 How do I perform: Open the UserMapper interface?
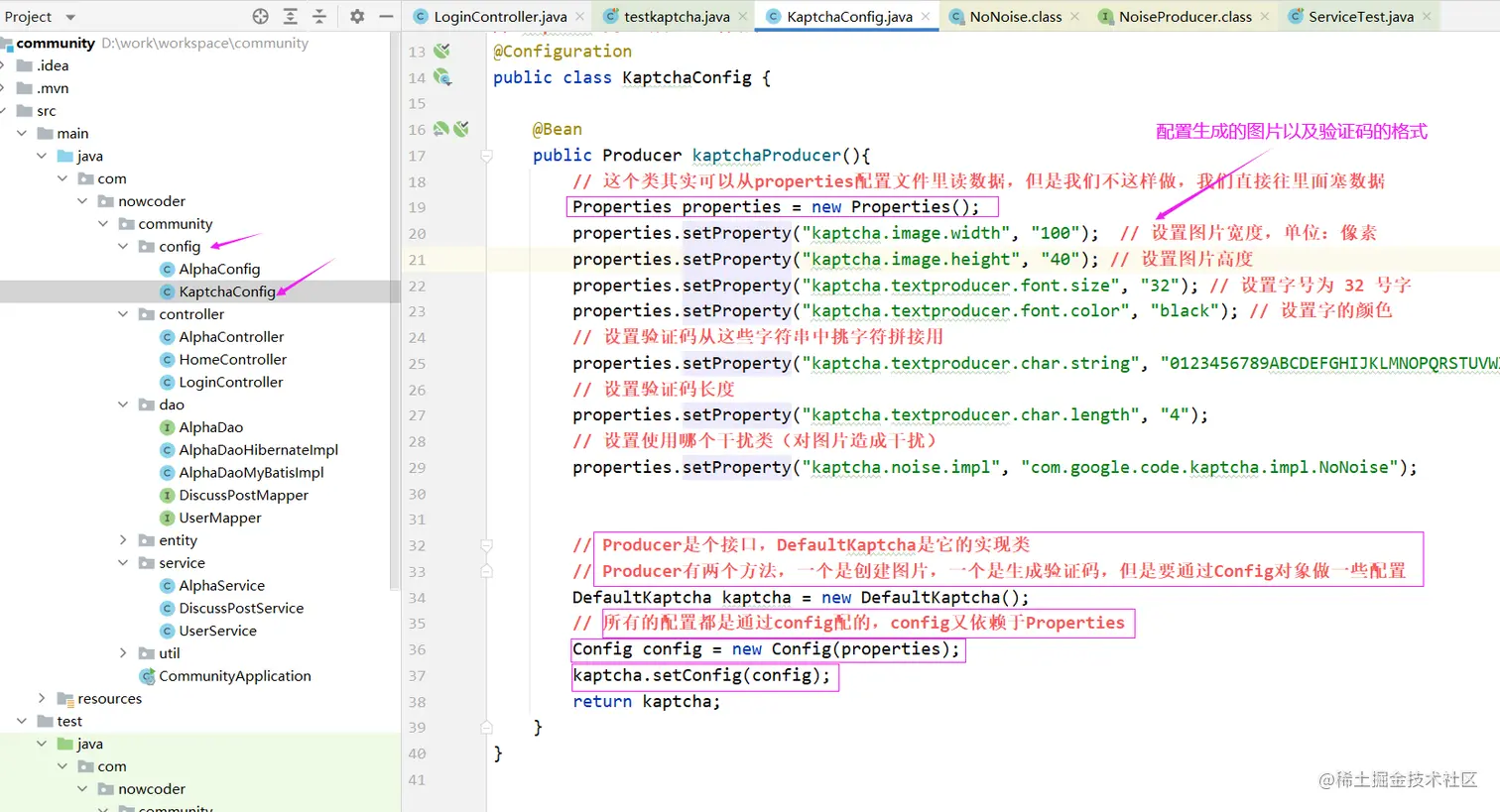pyautogui.click(x=220, y=518)
